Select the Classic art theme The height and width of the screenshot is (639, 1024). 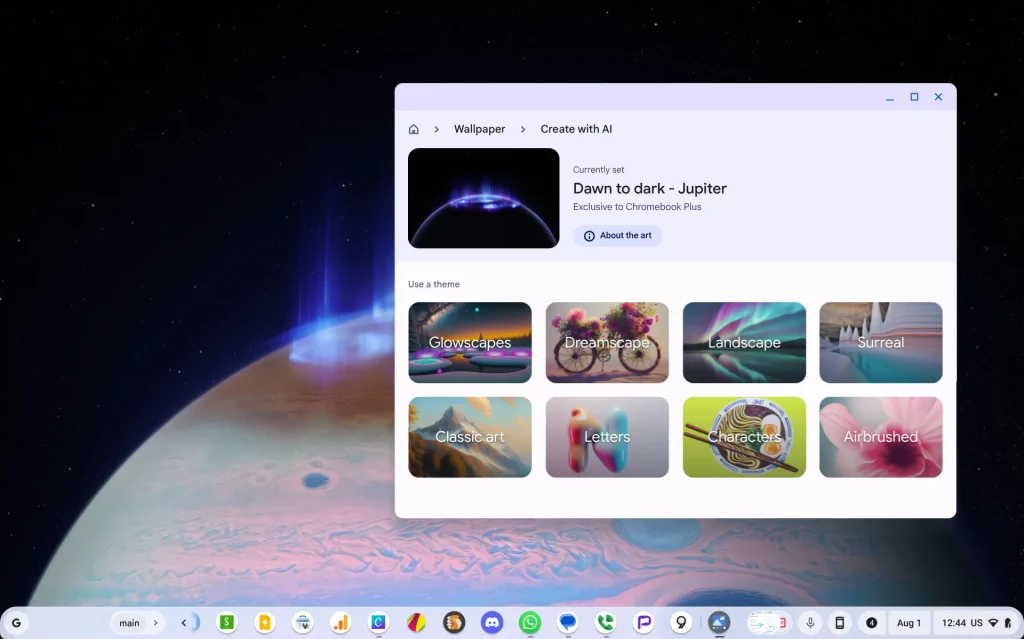click(470, 437)
